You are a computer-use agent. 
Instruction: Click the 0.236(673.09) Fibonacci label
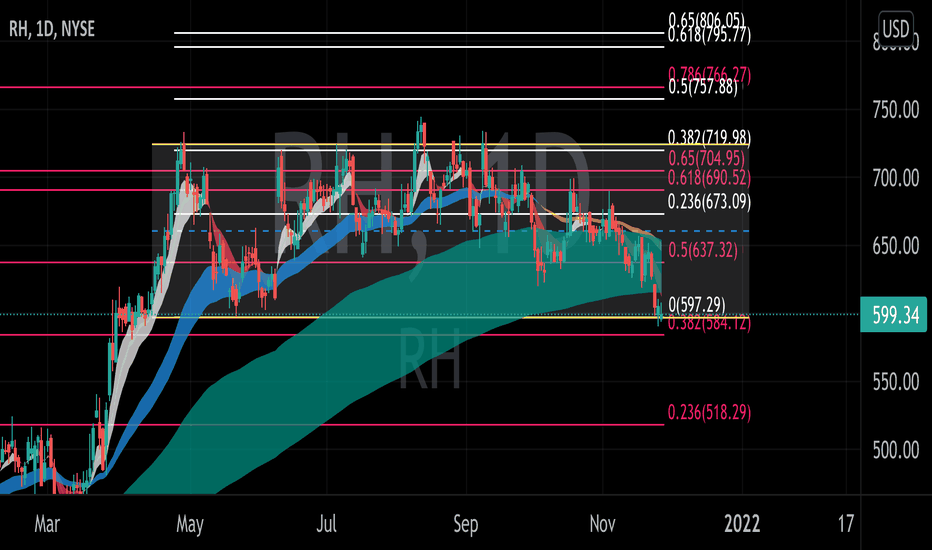[709, 202]
